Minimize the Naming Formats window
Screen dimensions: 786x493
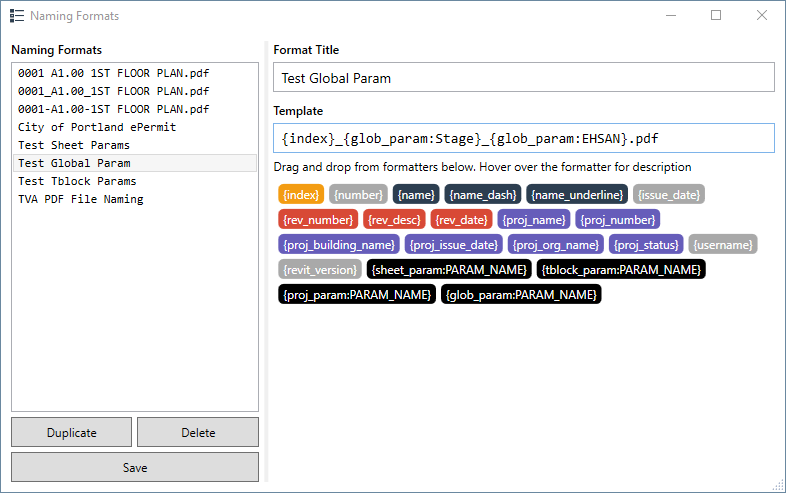pos(671,16)
